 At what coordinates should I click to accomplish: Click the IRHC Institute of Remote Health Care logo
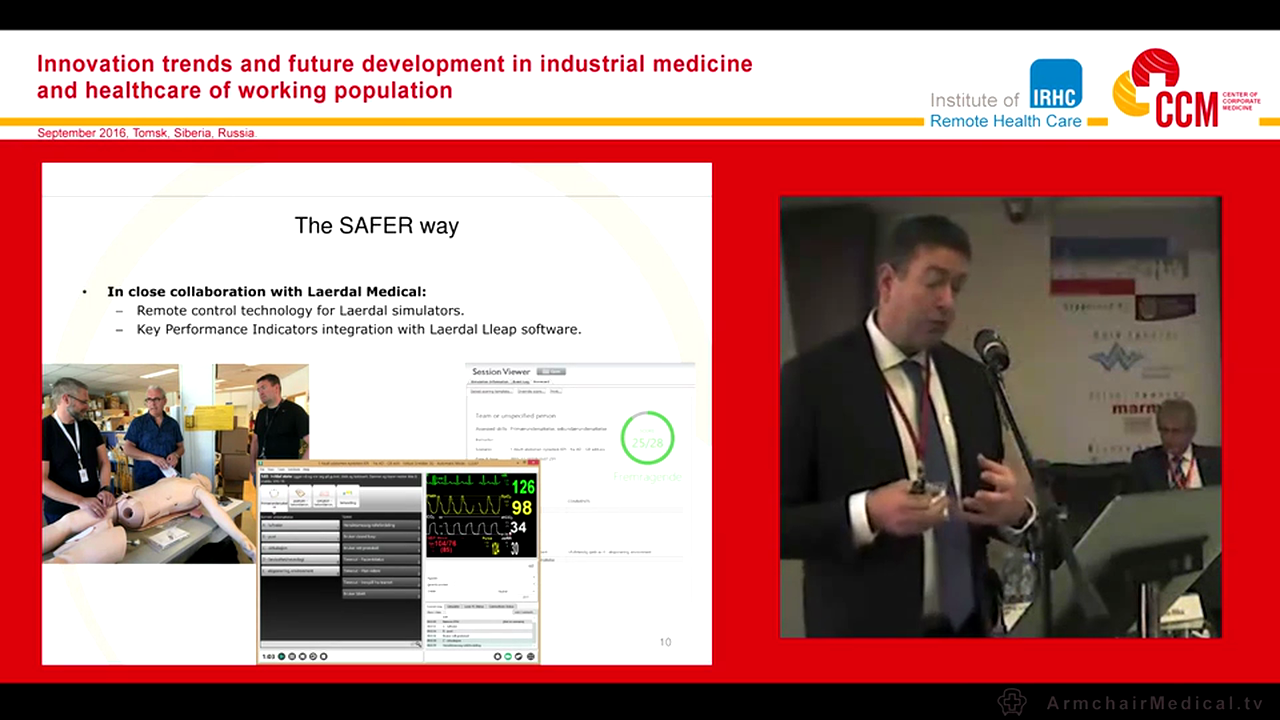[x=1056, y=85]
